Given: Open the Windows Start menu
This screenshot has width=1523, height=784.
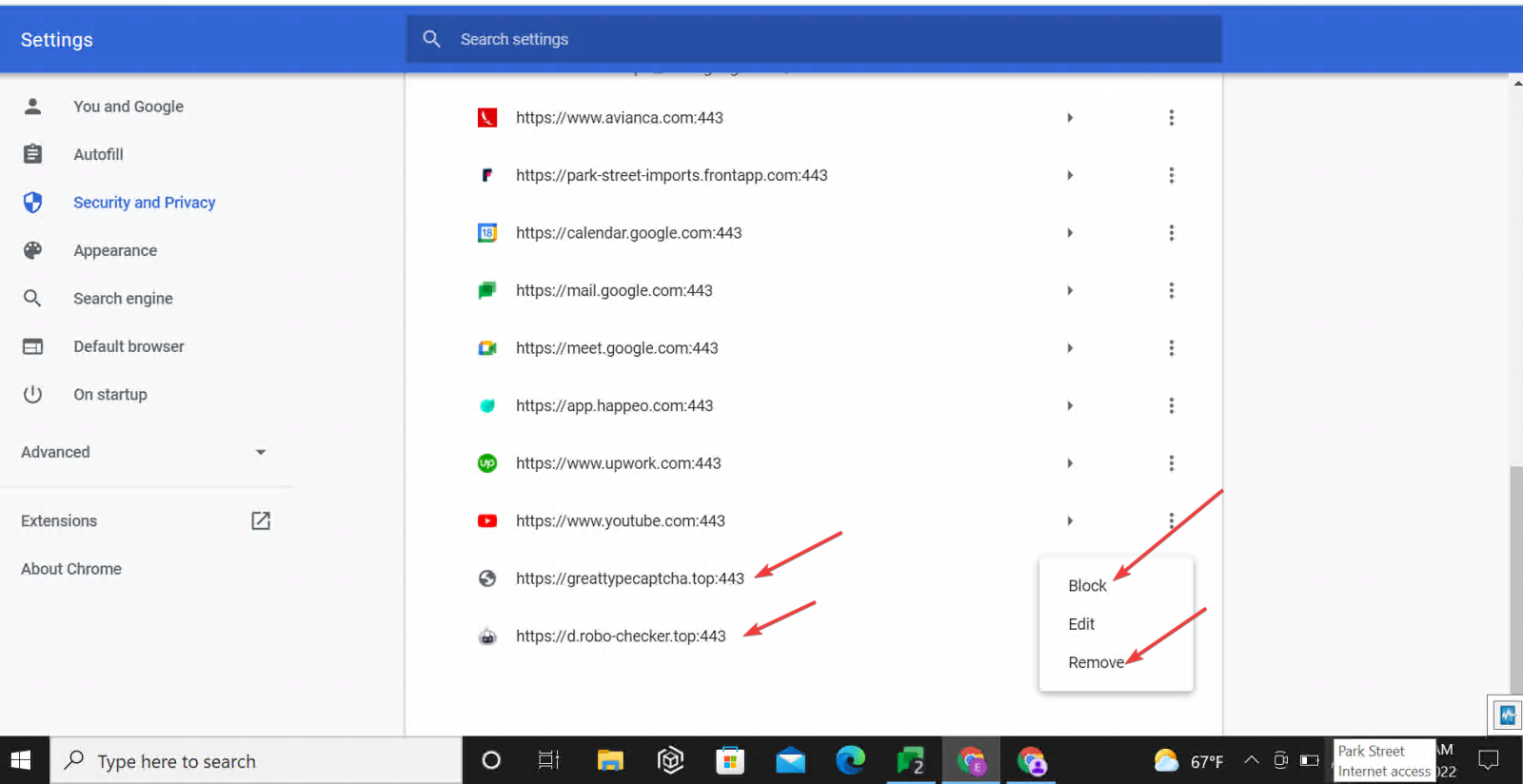Looking at the screenshot, I should pyautogui.click(x=21, y=760).
